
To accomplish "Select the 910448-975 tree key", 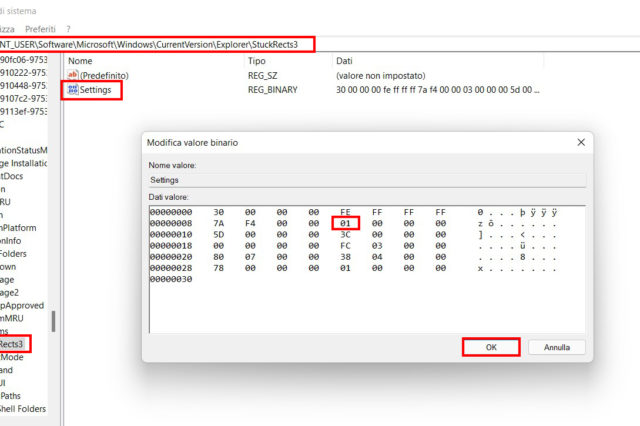I will 24,86.
